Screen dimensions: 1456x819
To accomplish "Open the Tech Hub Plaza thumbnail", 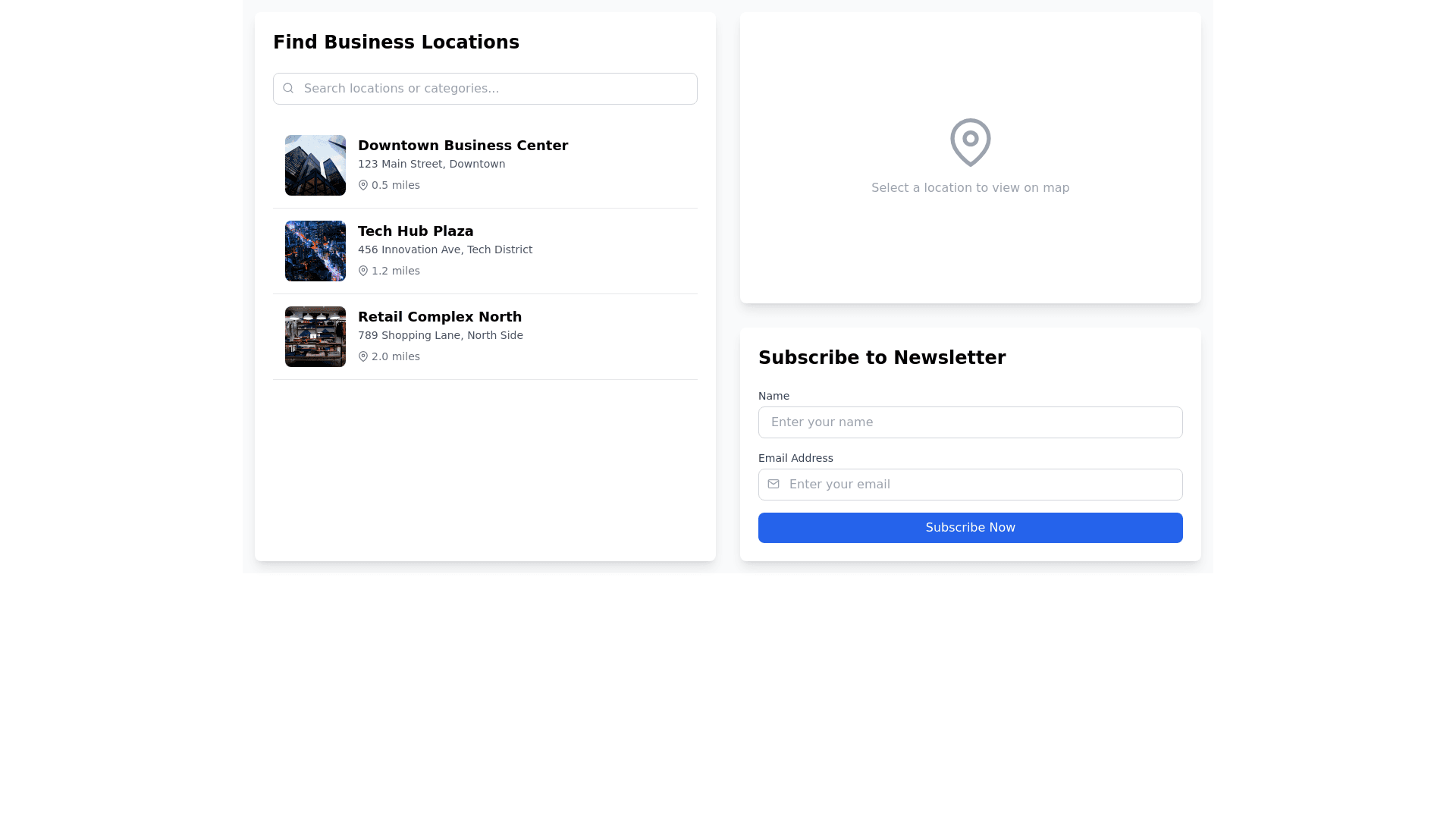I will pos(315,251).
